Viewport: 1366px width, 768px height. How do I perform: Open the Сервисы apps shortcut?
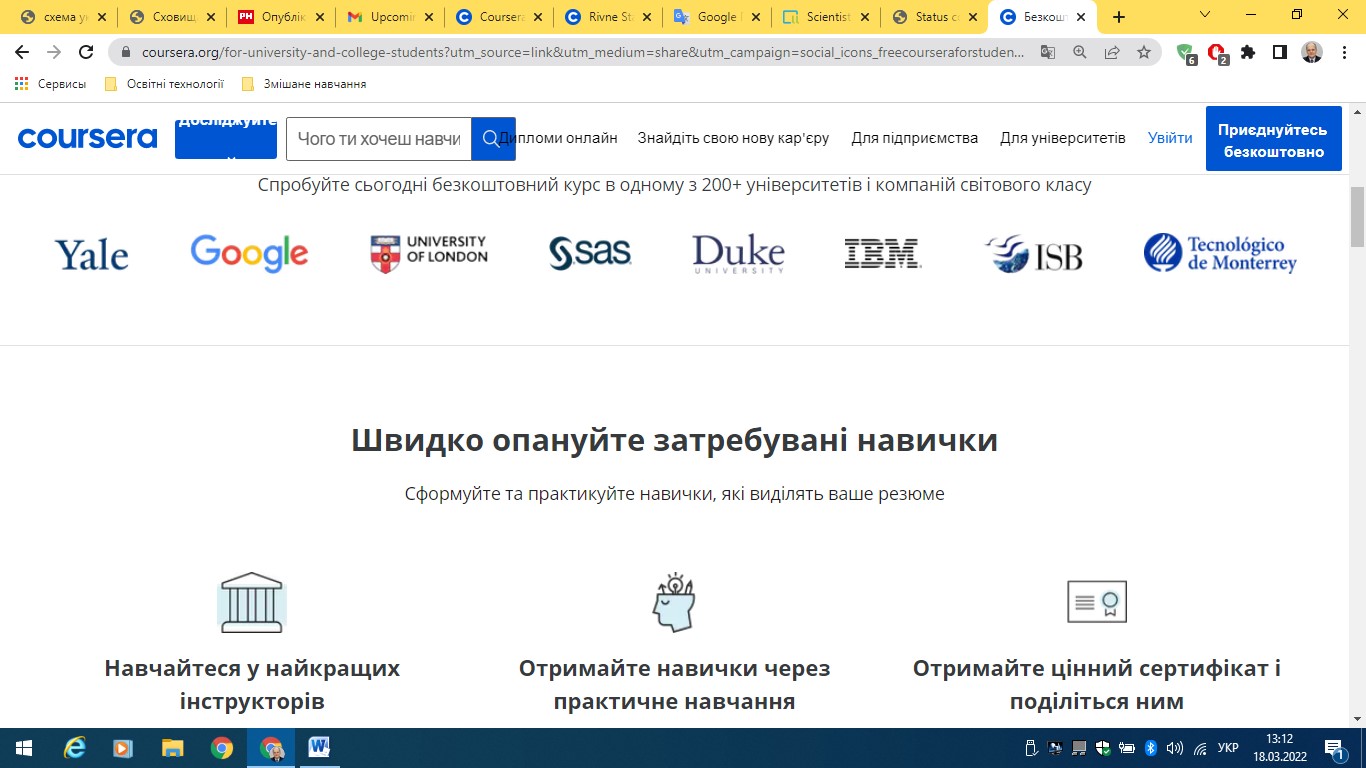[x=50, y=84]
